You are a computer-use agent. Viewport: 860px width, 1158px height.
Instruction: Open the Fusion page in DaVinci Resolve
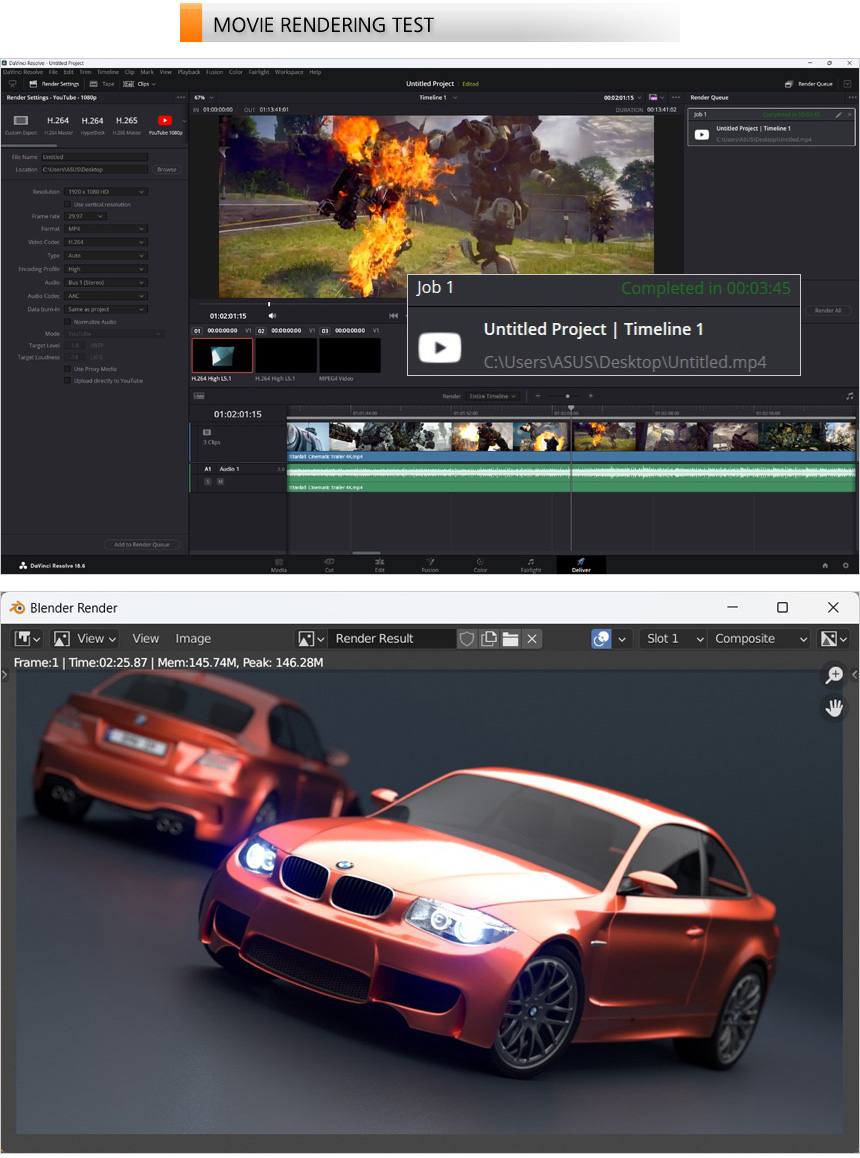coord(430,565)
